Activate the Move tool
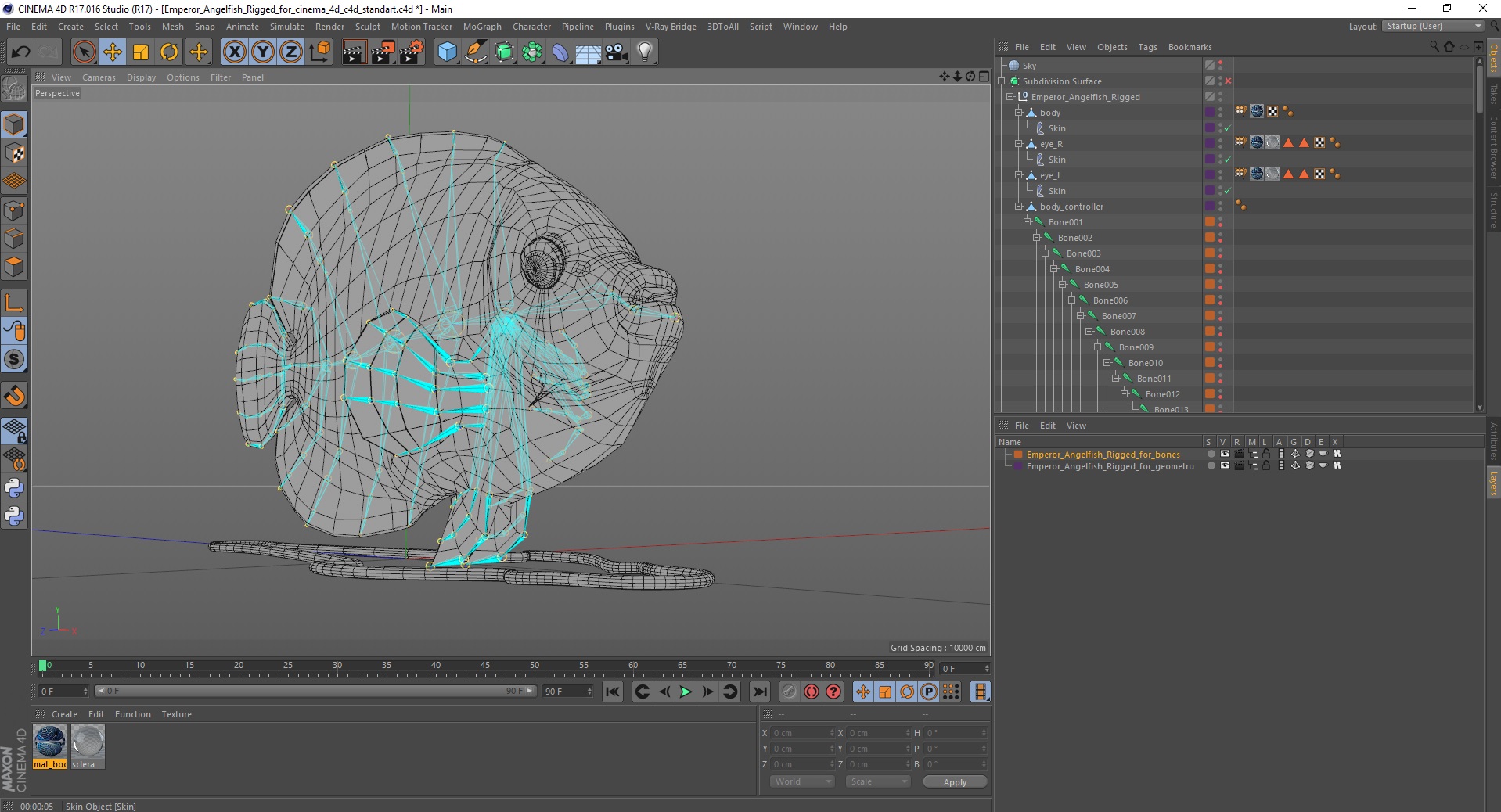The image size is (1501, 812). tap(113, 52)
